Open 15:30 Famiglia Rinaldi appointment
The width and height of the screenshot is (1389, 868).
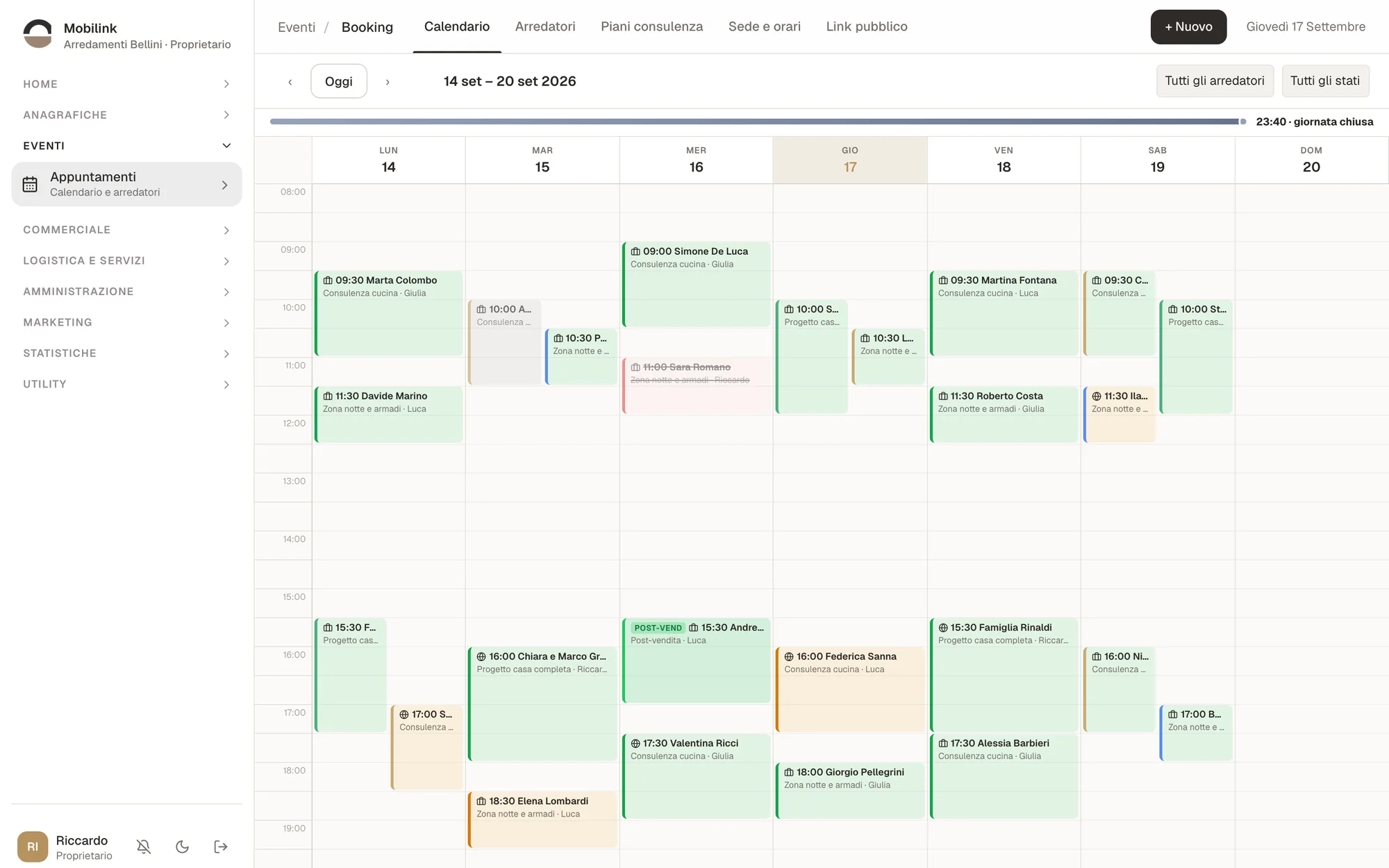(1004, 675)
